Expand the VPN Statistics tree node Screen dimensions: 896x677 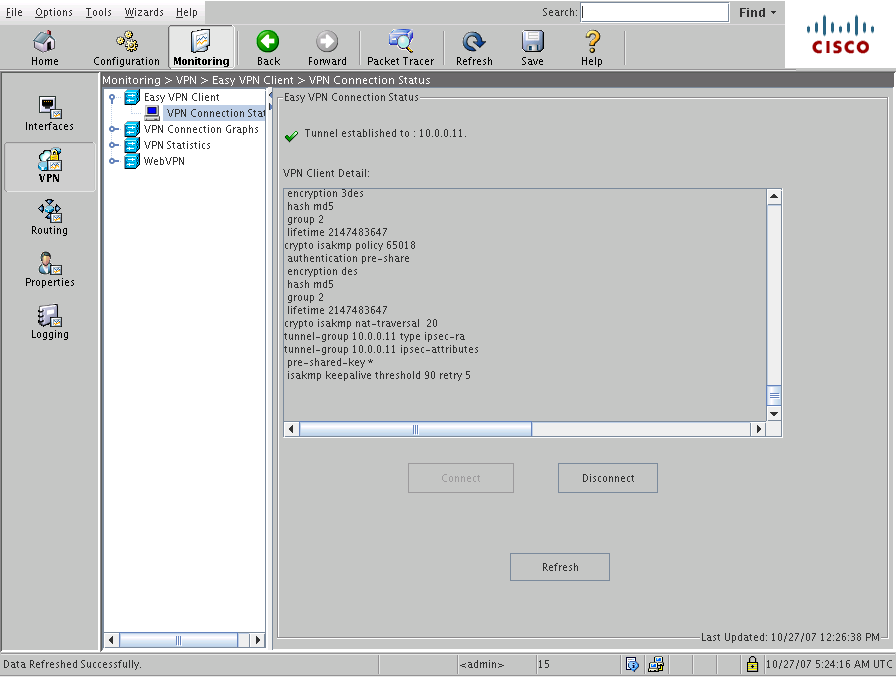(x=113, y=145)
